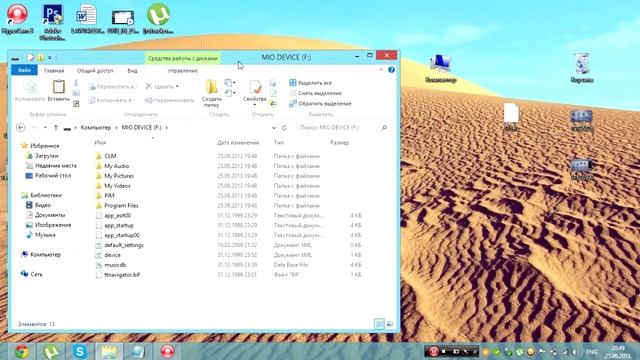Sort by the Дата изменения column header

(x=238, y=142)
